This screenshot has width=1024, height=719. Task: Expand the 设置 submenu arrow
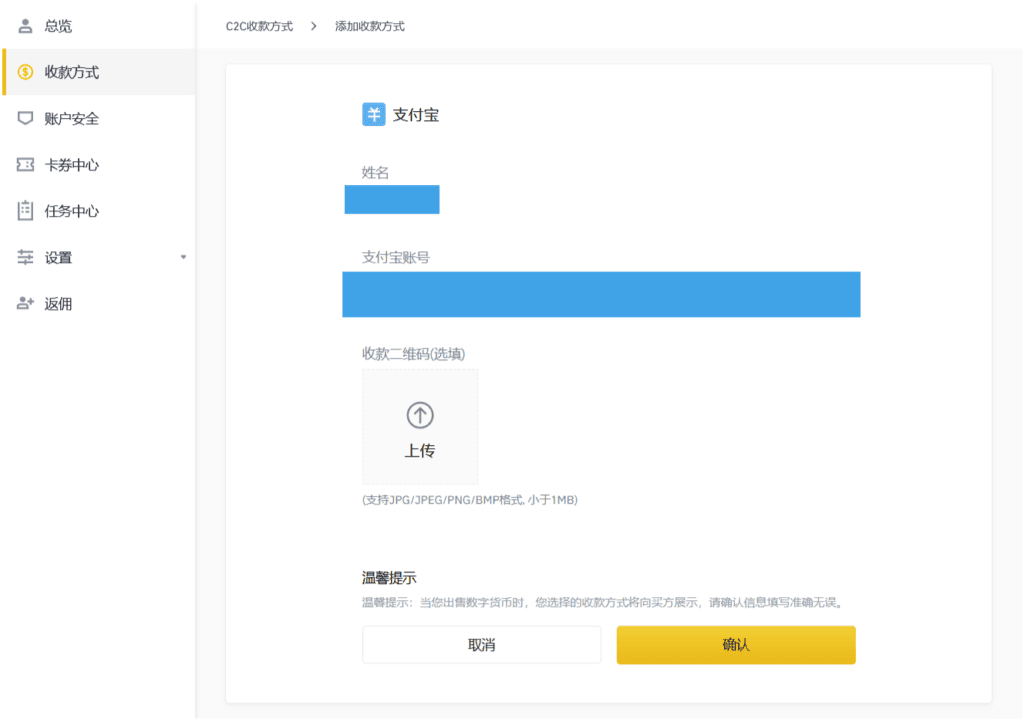183,257
